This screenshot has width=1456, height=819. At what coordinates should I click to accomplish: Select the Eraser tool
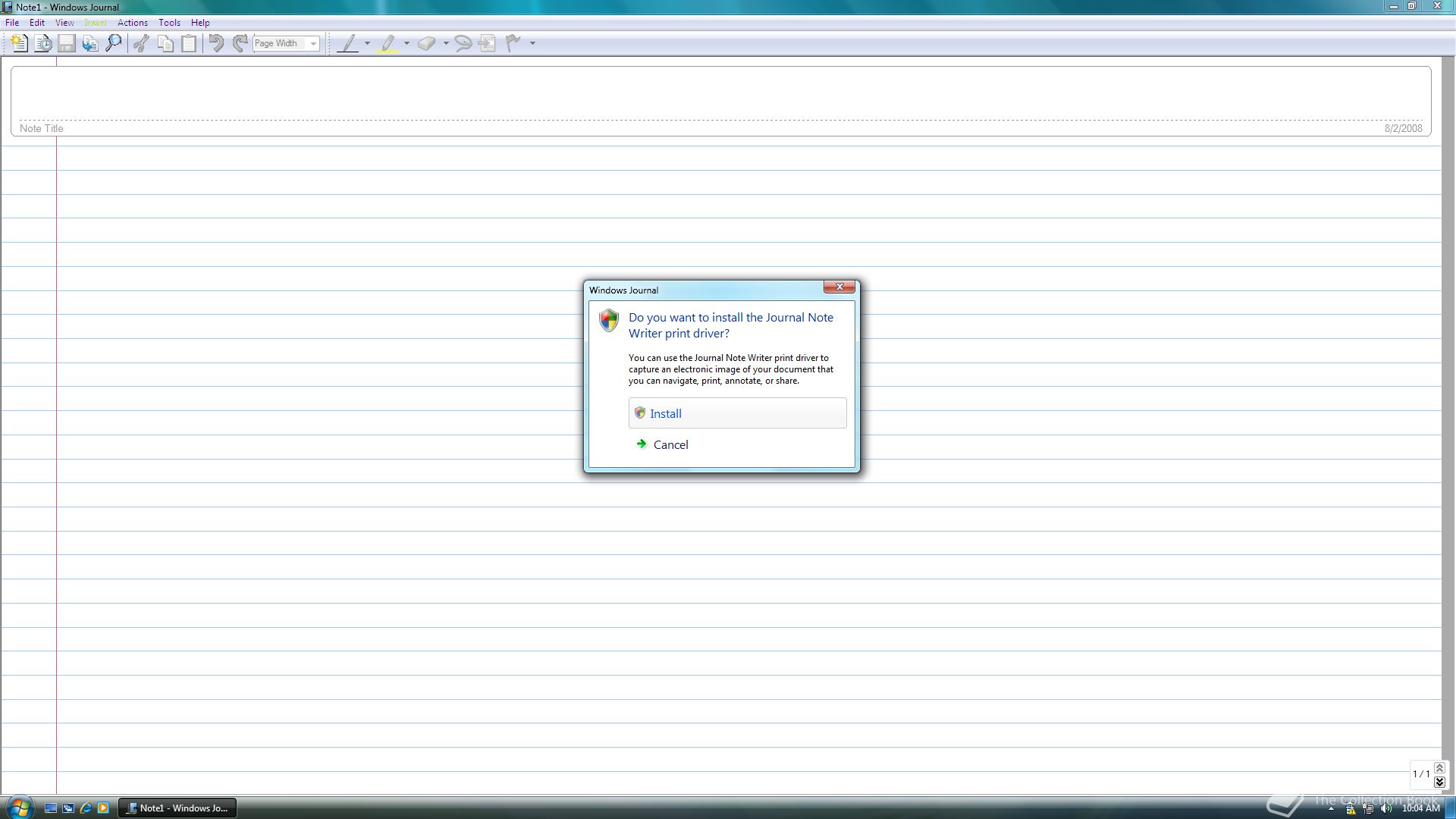click(x=427, y=43)
